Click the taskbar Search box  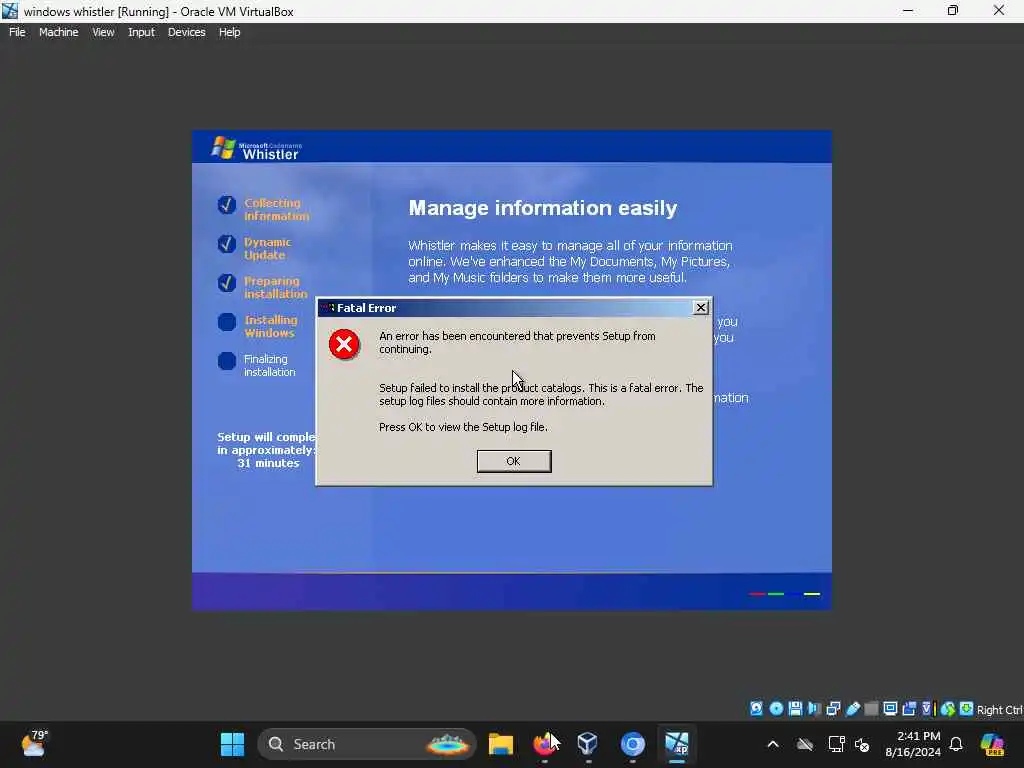[x=367, y=744]
